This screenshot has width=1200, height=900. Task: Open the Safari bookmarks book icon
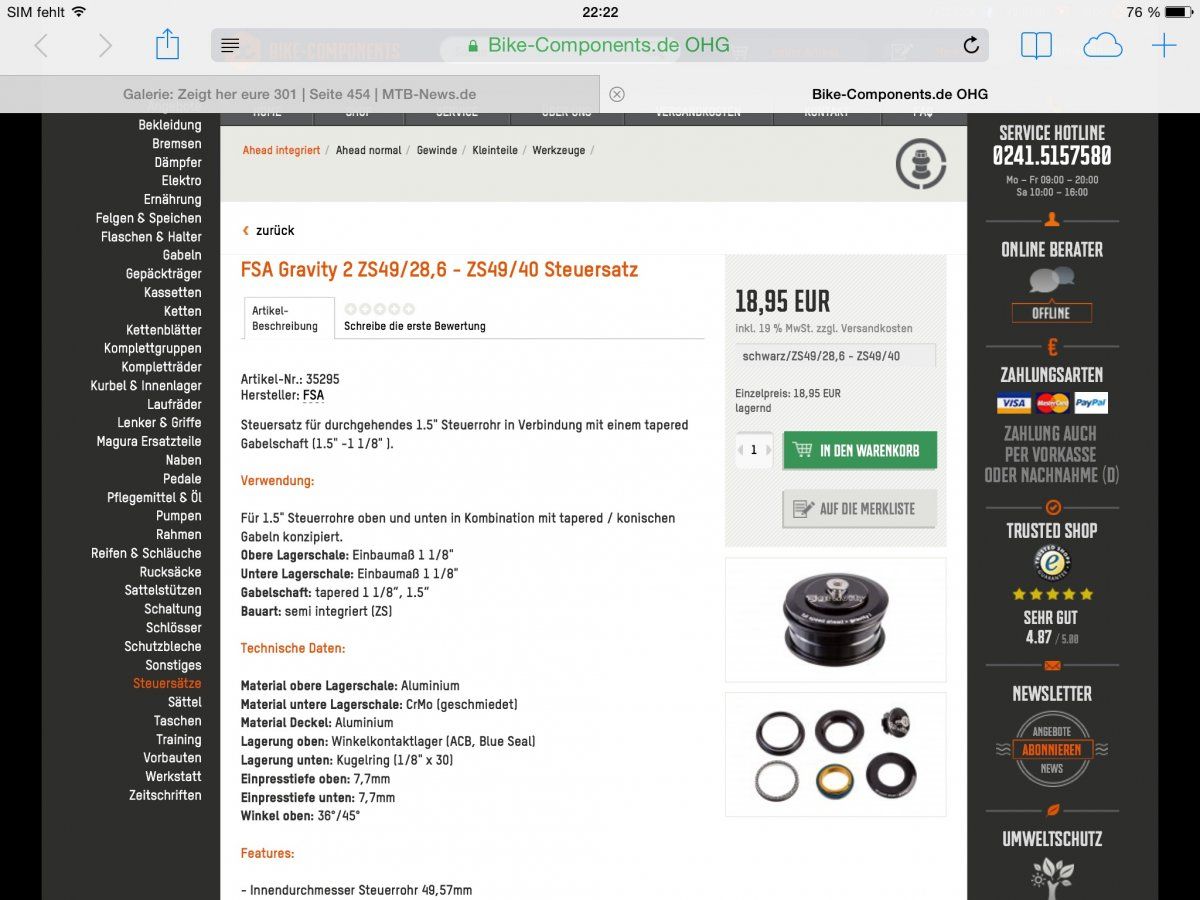[1036, 45]
